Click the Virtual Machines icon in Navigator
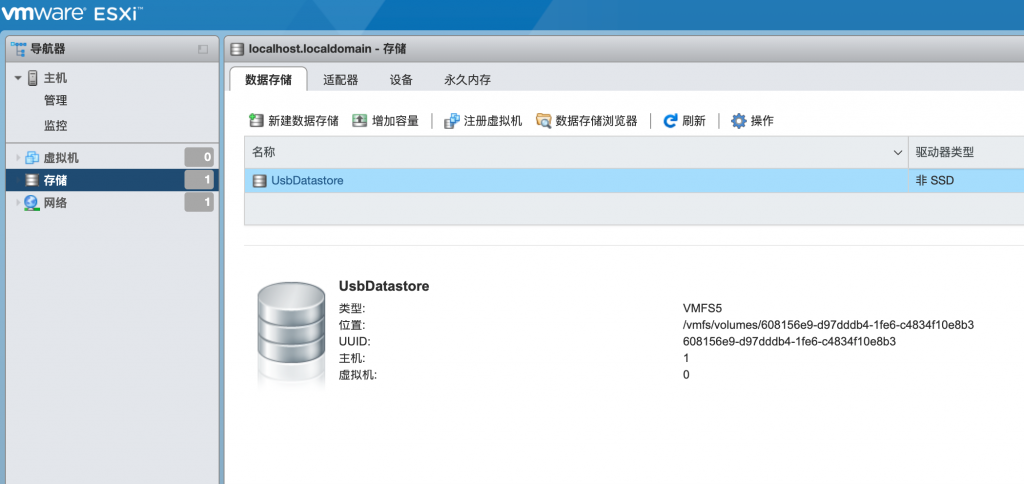 (32, 157)
